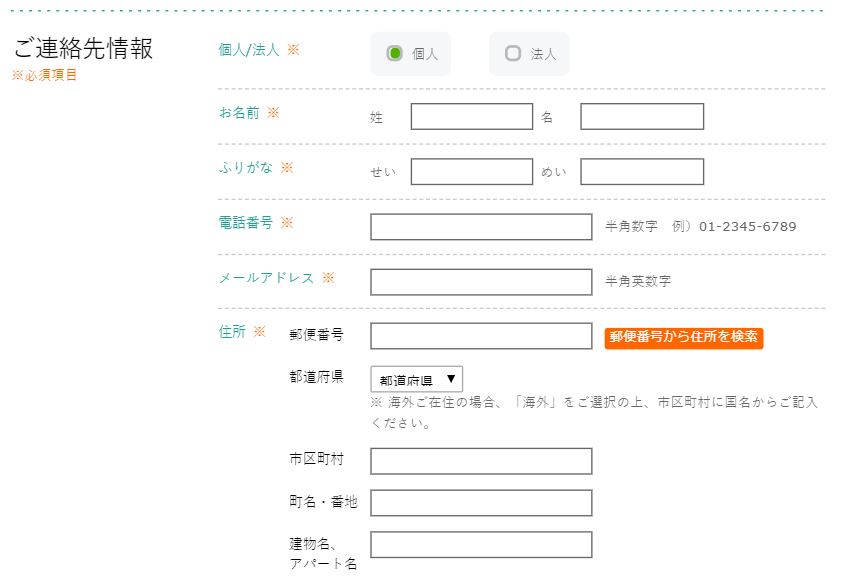Viewport: 844px width, 587px height.
Task: Select the 法人 radio button
Action: tap(513, 53)
